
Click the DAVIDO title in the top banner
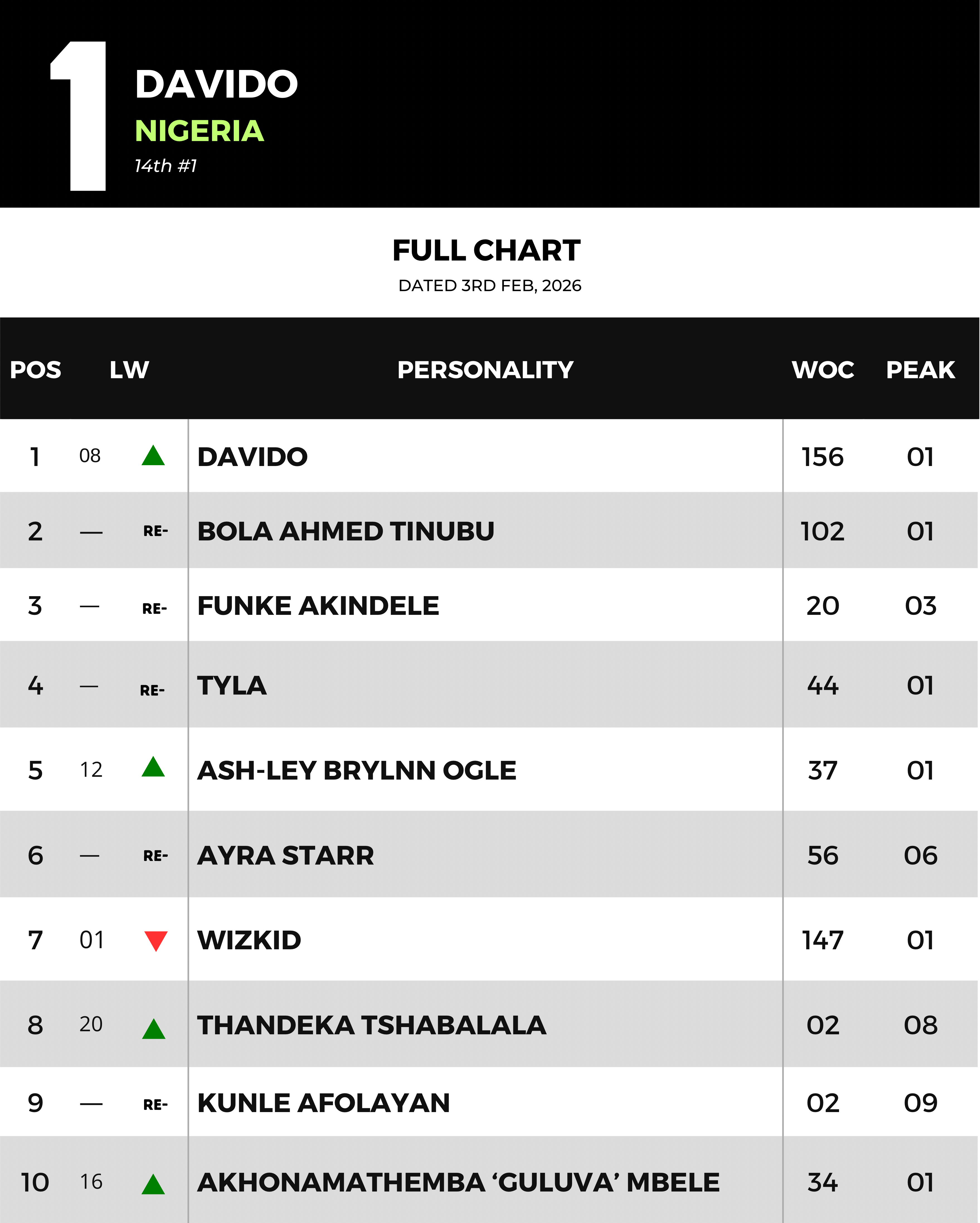[x=216, y=84]
